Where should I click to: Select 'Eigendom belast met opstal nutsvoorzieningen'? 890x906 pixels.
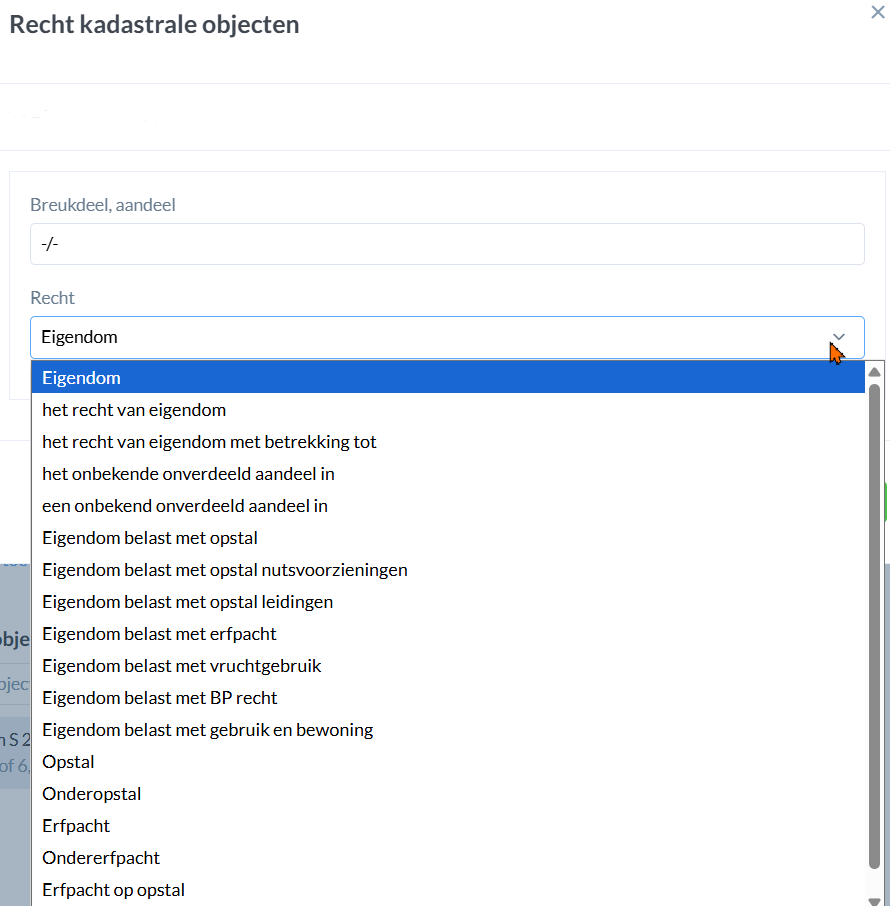[x=225, y=570]
